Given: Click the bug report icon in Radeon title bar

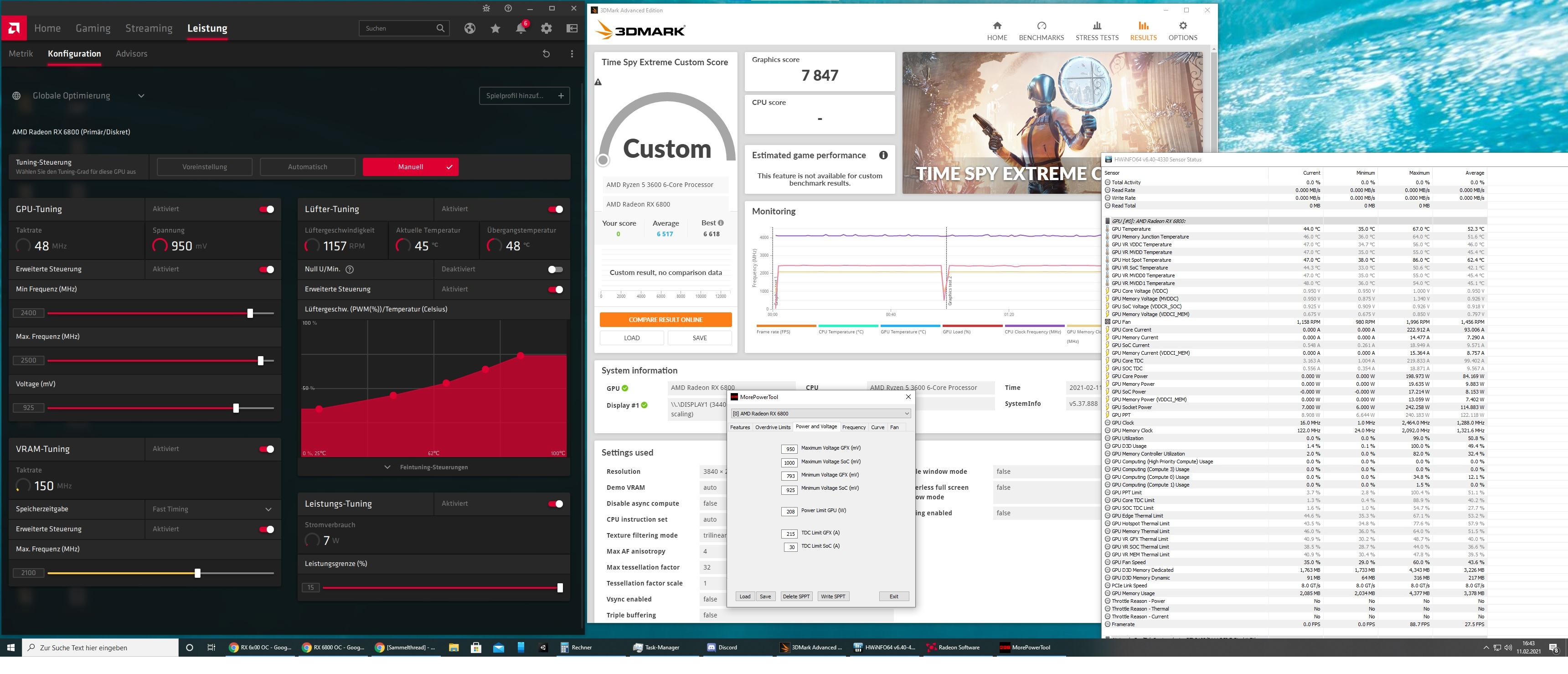Looking at the screenshot, I should tap(486, 9).
